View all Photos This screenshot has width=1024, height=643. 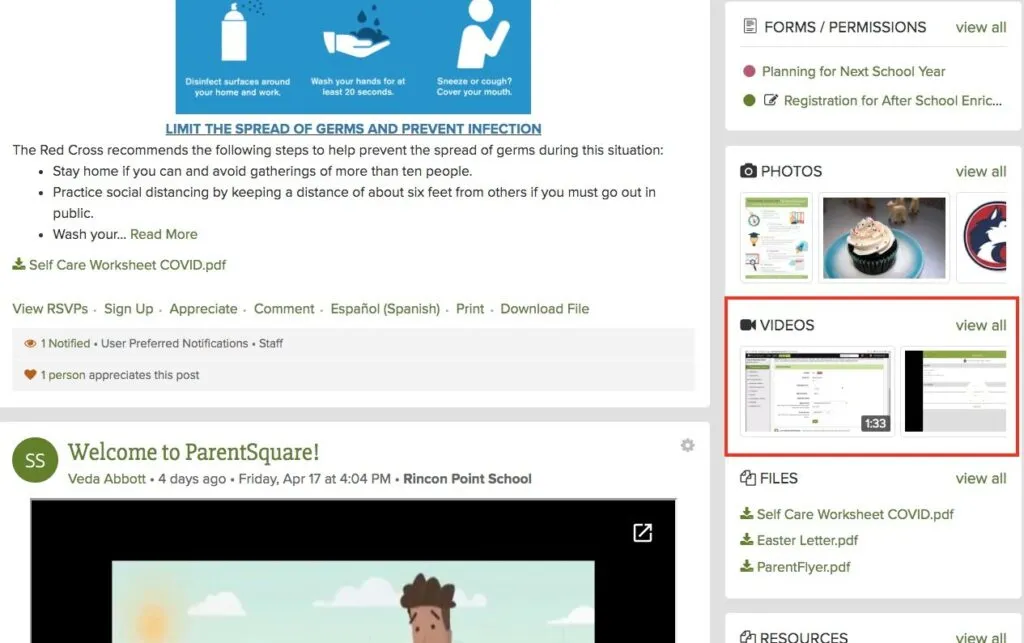980,171
